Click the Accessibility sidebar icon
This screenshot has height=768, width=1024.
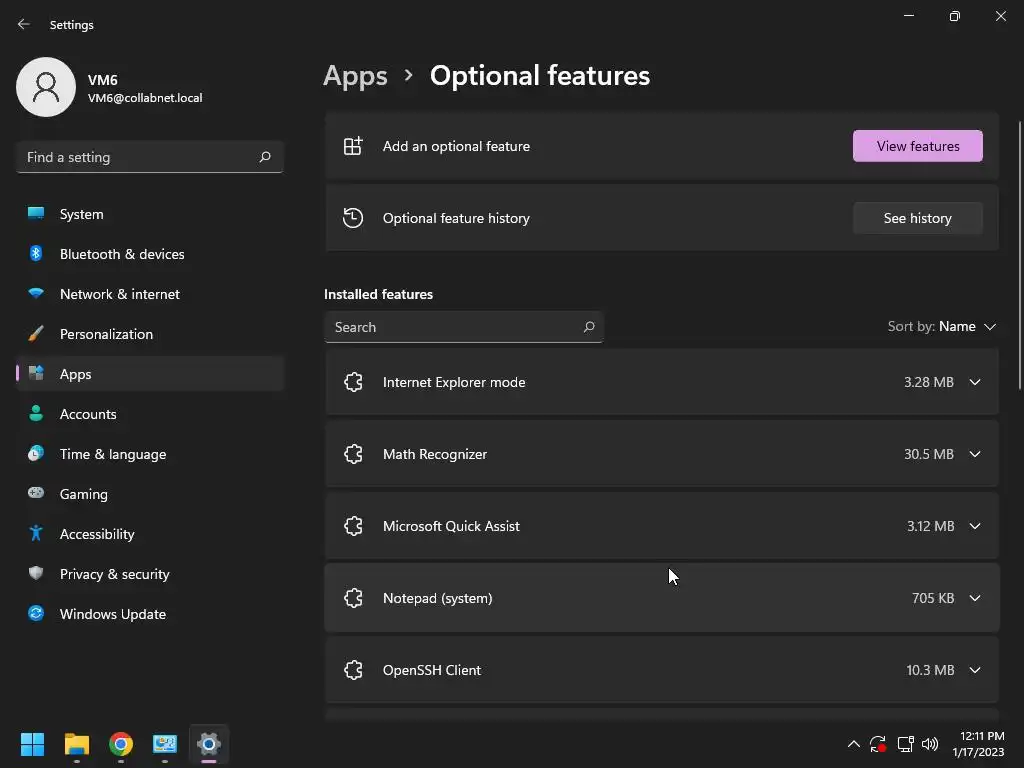[36, 534]
